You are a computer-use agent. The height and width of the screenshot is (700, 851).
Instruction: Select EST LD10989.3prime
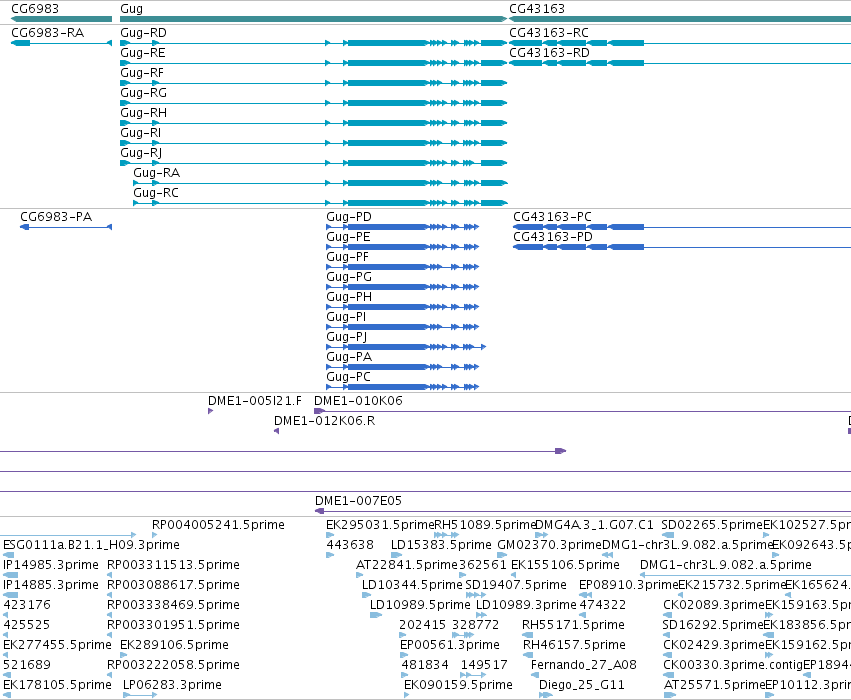coord(526,605)
